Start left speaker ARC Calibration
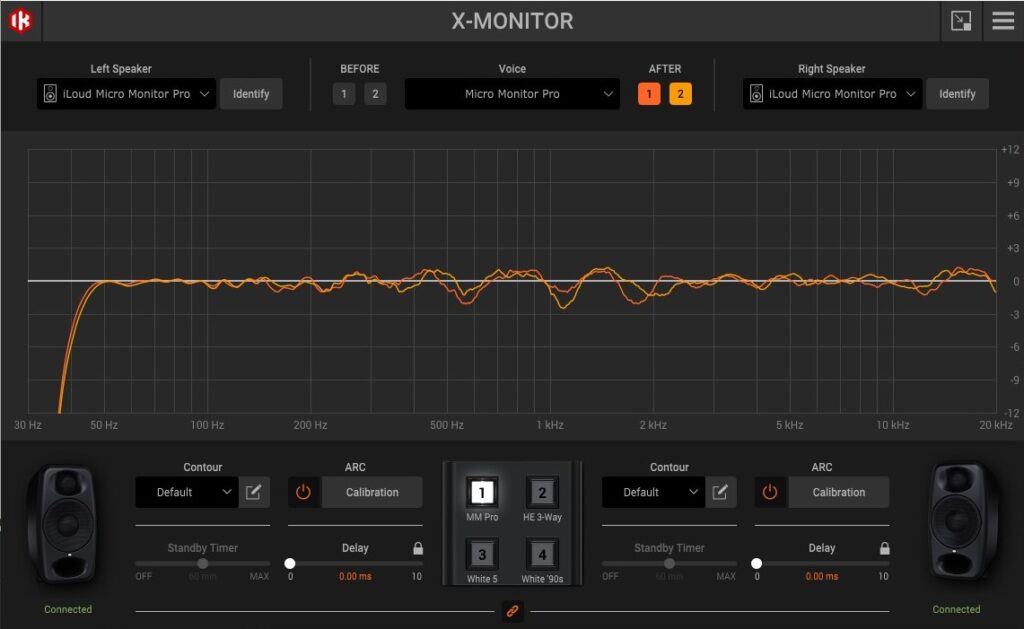Viewport: 1024px width, 629px height. [371, 492]
